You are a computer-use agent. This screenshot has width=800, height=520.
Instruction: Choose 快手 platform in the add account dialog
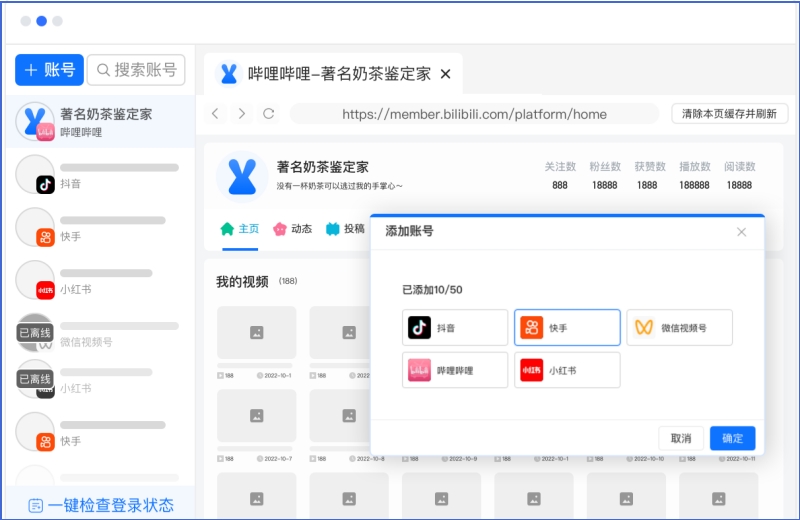[567, 328]
